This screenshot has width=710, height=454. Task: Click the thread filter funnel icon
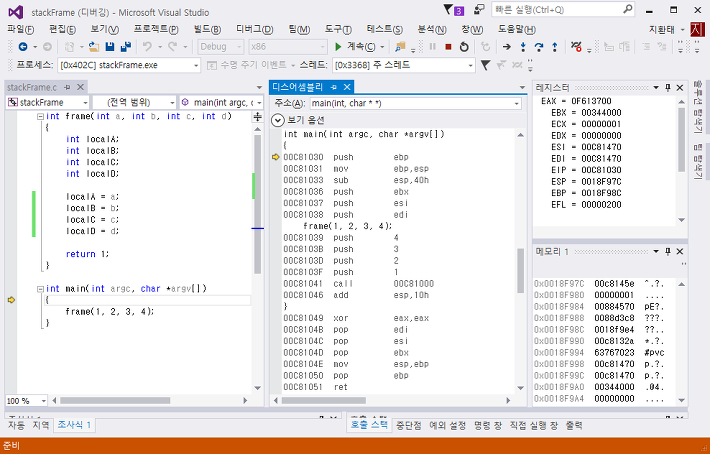pos(485,65)
